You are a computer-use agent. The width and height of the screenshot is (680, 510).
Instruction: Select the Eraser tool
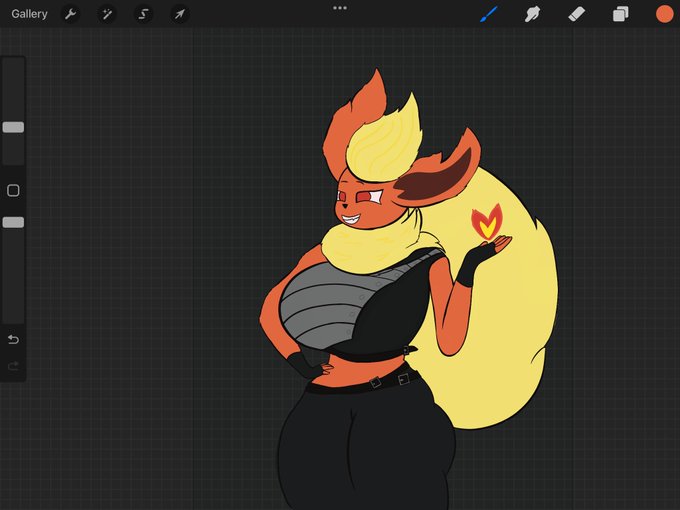click(x=576, y=14)
